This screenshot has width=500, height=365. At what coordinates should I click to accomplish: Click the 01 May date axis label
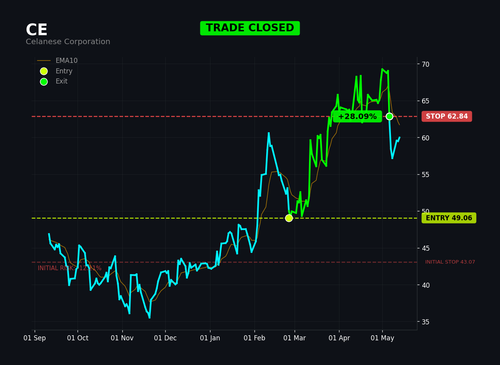point(382,338)
